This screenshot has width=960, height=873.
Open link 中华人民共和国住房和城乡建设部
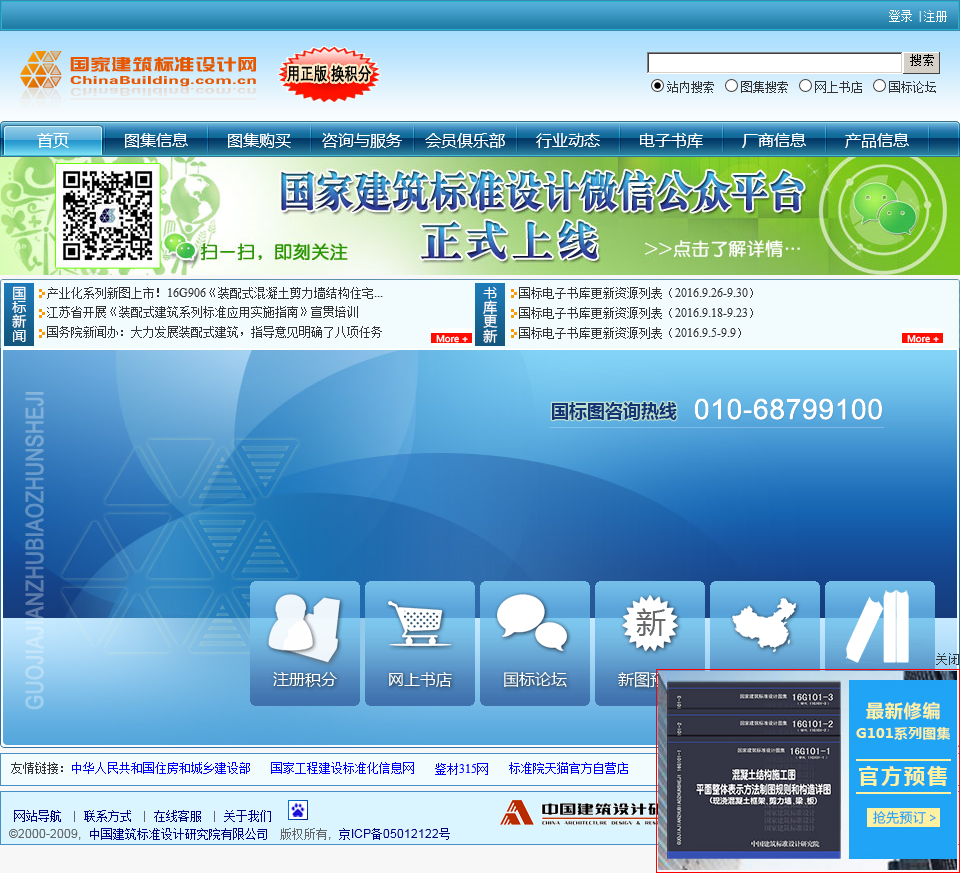coord(161,768)
